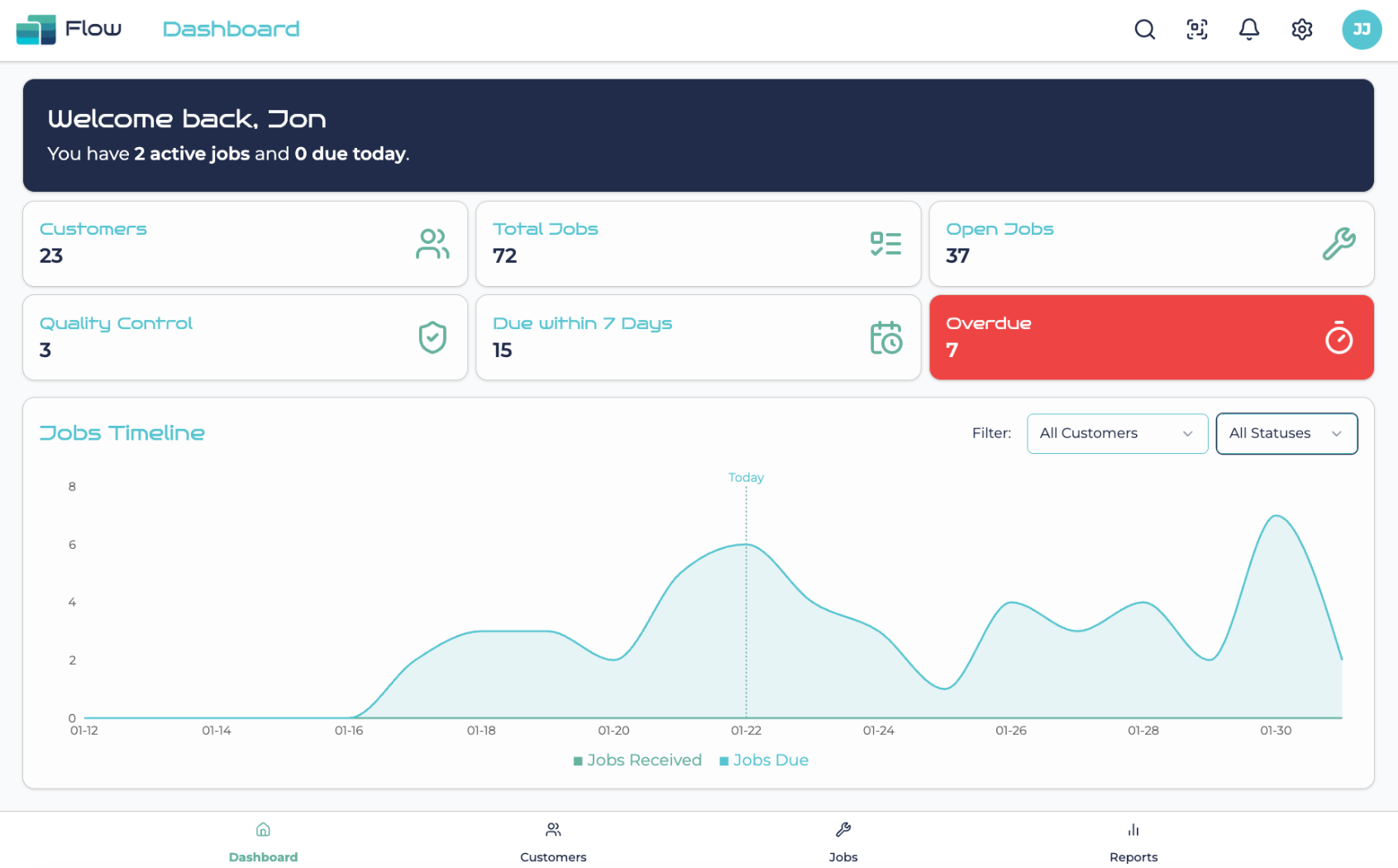The height and width of the screenshot is (868, 1398).
Task: Switch to the Jobs tab
Action: point(843,842)
